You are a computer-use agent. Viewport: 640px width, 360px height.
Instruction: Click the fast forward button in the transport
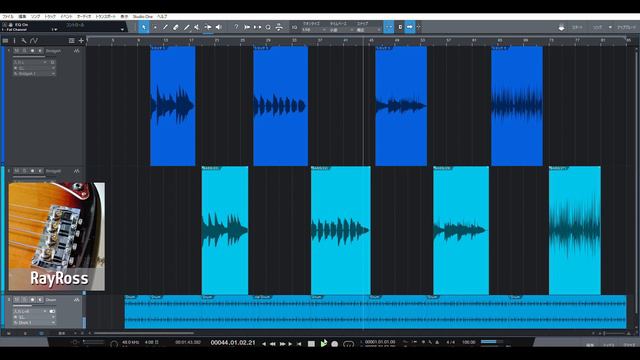(282, 344)
